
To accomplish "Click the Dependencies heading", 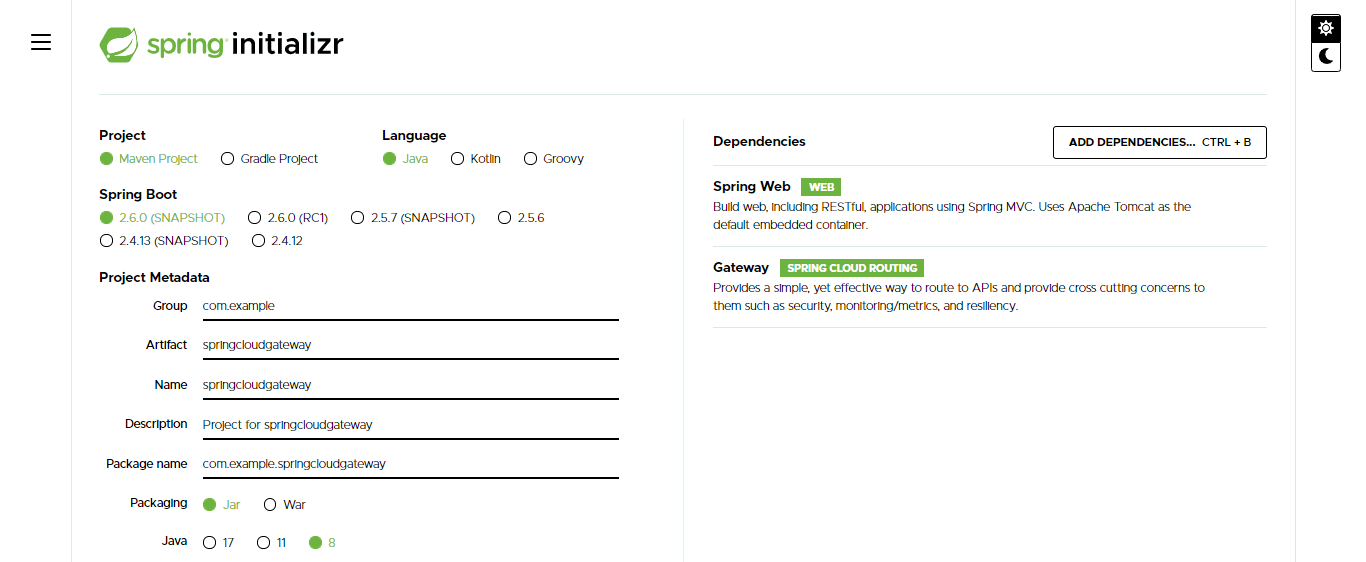I will pos(759,142).
